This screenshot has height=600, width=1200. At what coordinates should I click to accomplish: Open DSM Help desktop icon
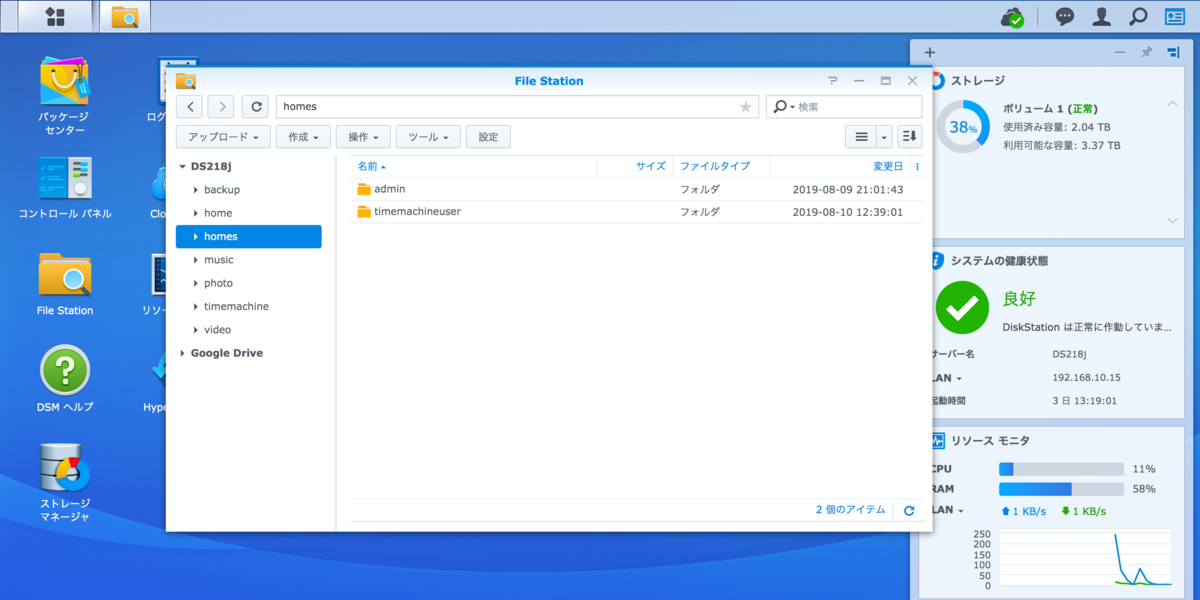pos(65,379)
